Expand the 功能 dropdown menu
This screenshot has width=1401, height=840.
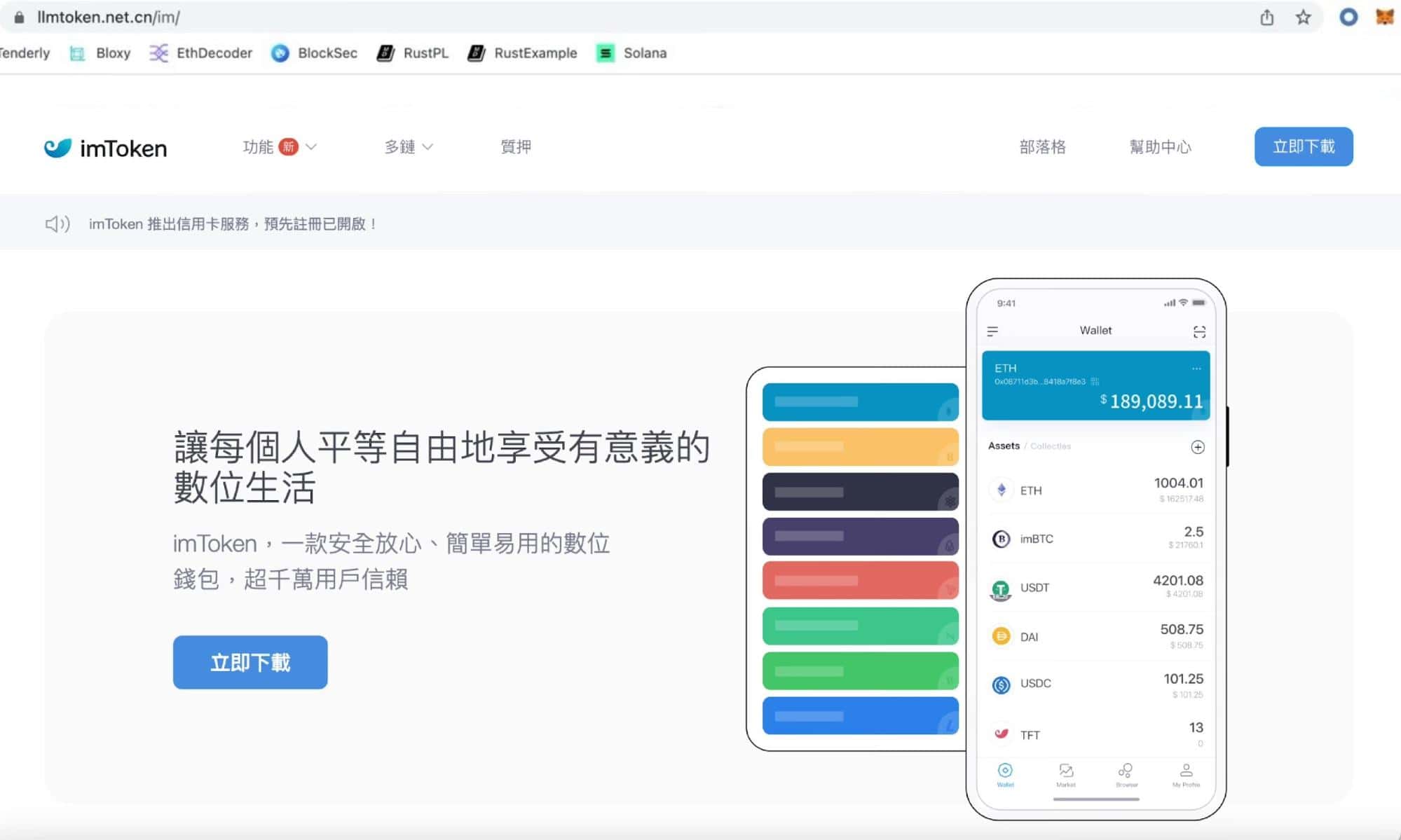point(276,146)
